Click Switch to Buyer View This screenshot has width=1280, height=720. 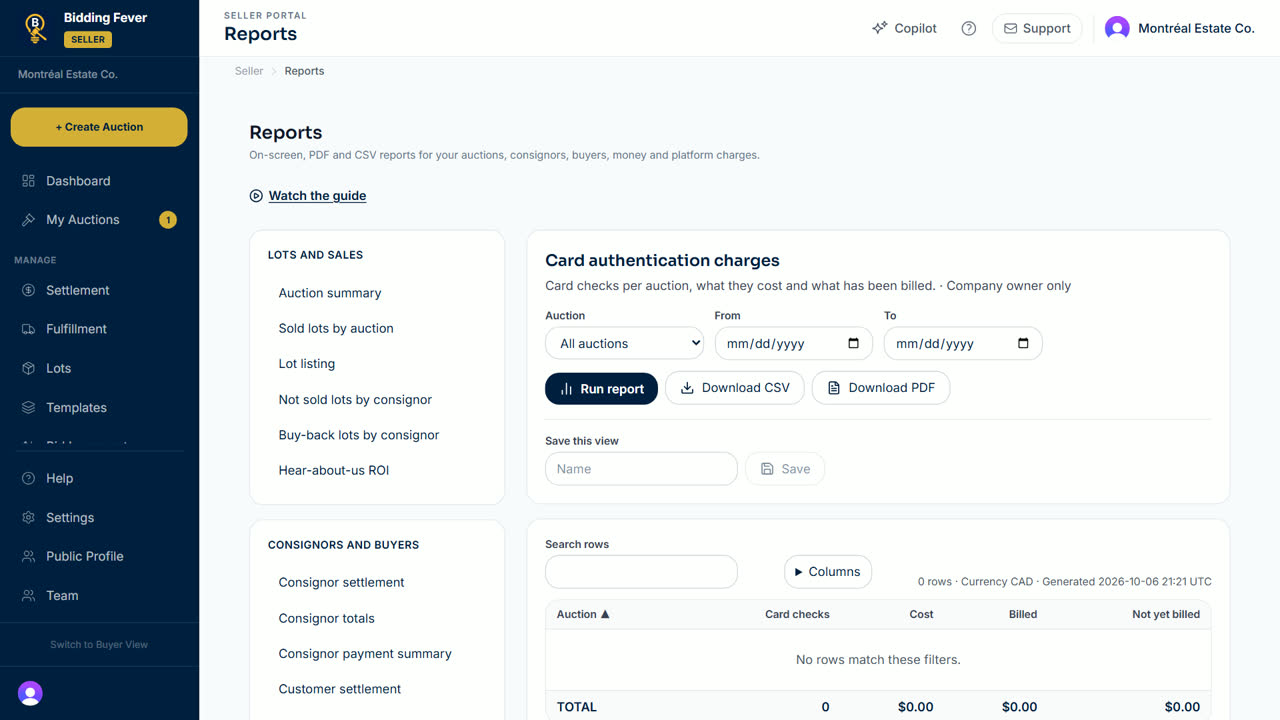click(x=99, y=645)
